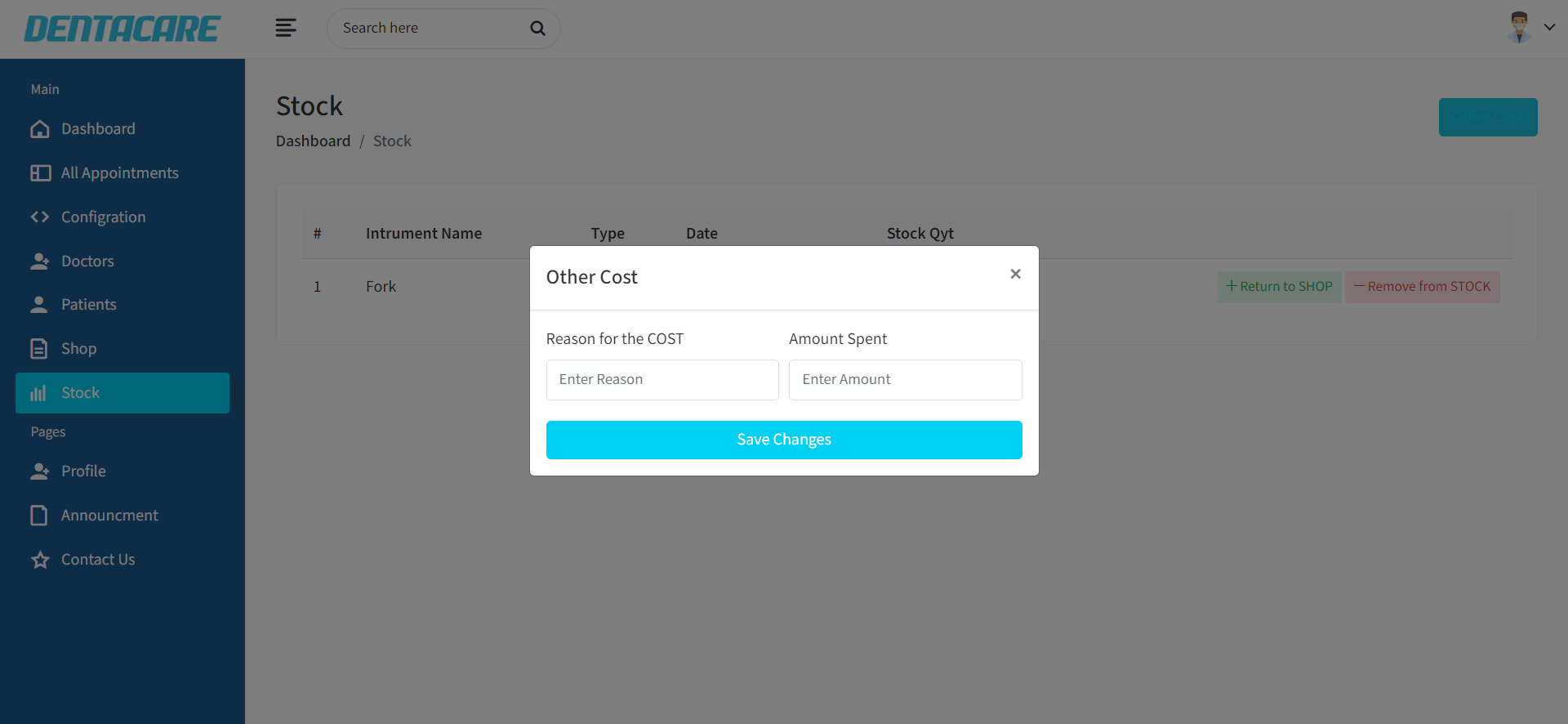Viewport: 1568px width, 724px height.
Task: Toggle sidebar with the hamburger menu icon
Action: pos(286,29)
